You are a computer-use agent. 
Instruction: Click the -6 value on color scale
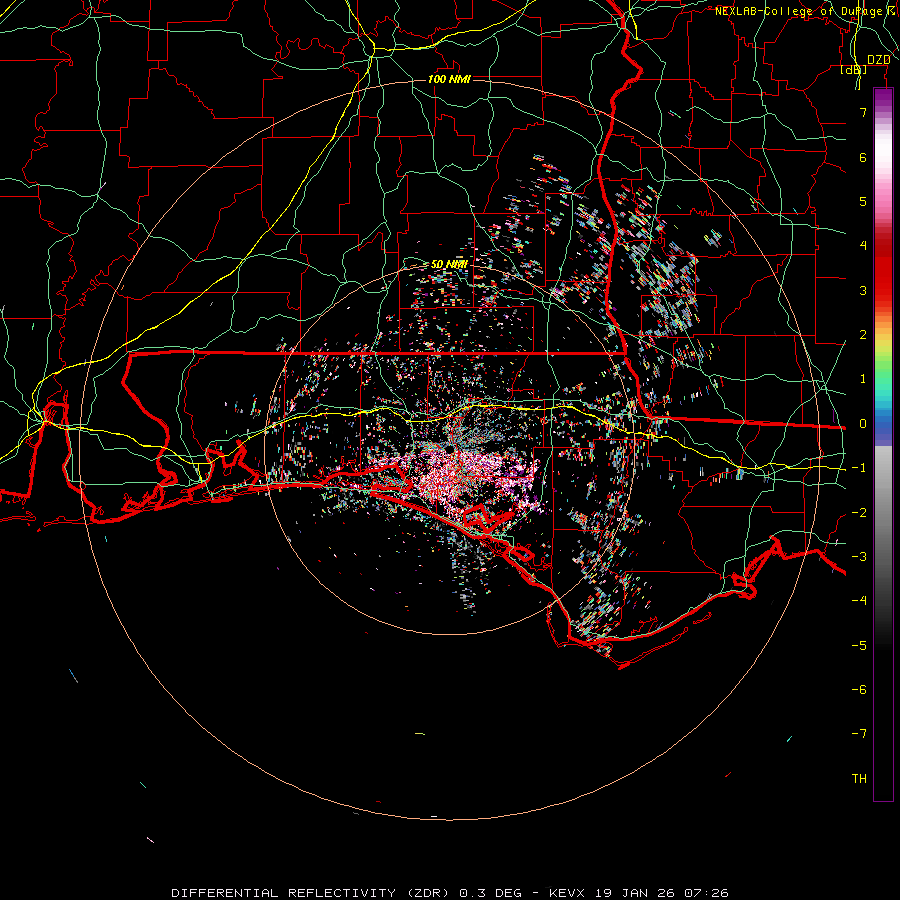pyautogui.click(x=859, y=690)
